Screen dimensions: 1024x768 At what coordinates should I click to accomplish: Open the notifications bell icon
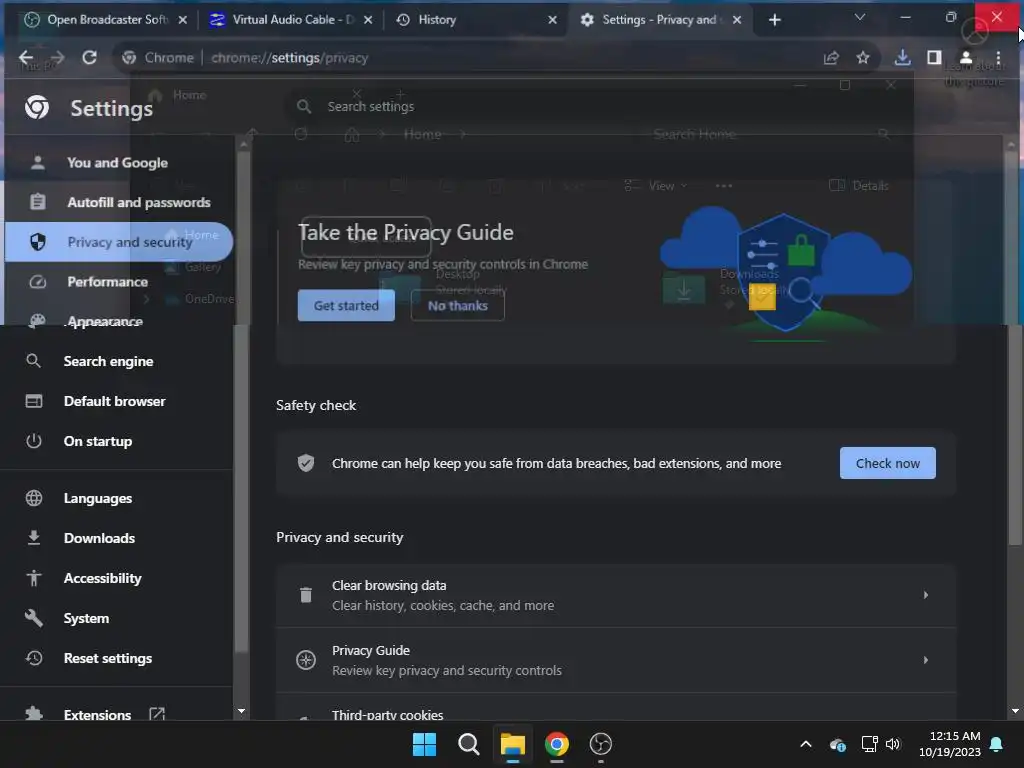[x=996, y=744]
